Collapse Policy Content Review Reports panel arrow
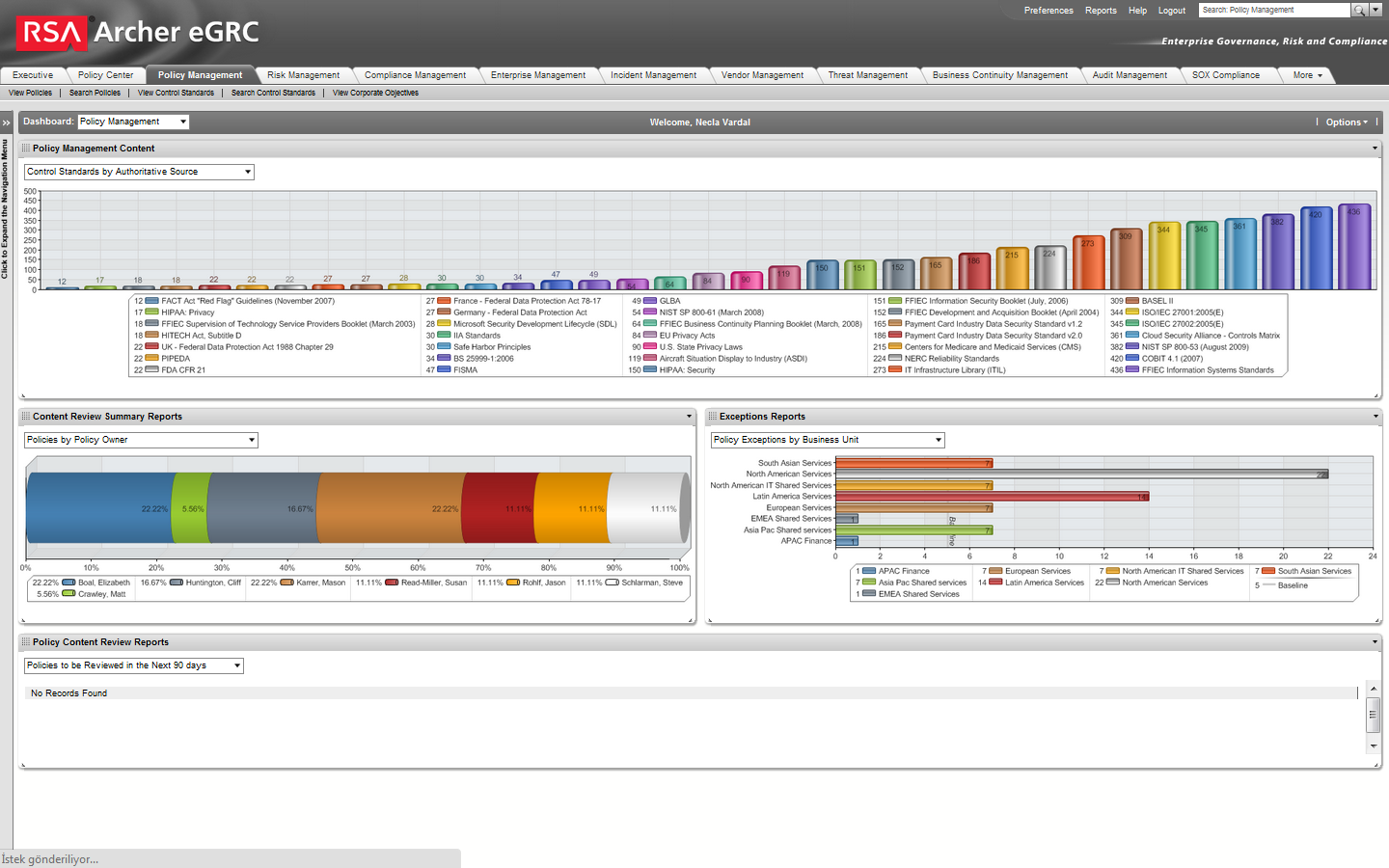The height and width of the screenshot is (868, 1389). click(1375, 642)
